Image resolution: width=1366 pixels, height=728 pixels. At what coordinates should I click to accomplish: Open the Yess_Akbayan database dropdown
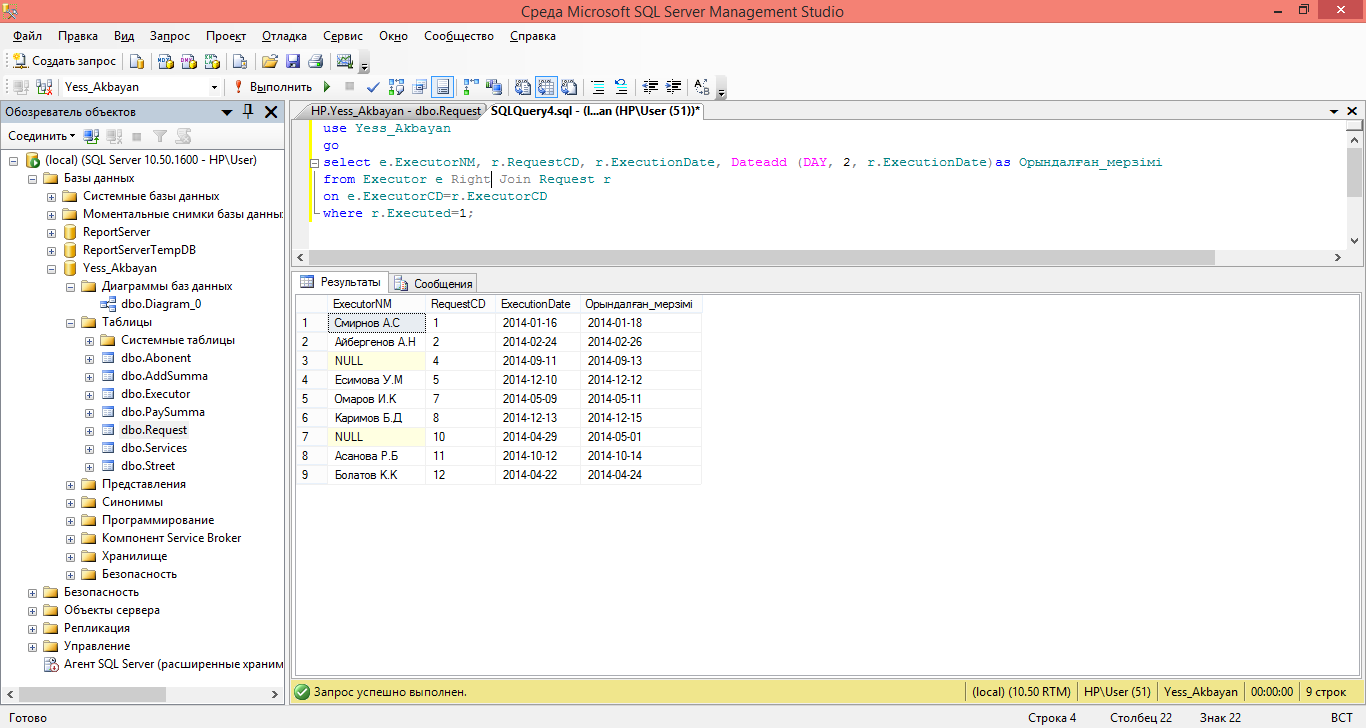[x=214, y=87]
